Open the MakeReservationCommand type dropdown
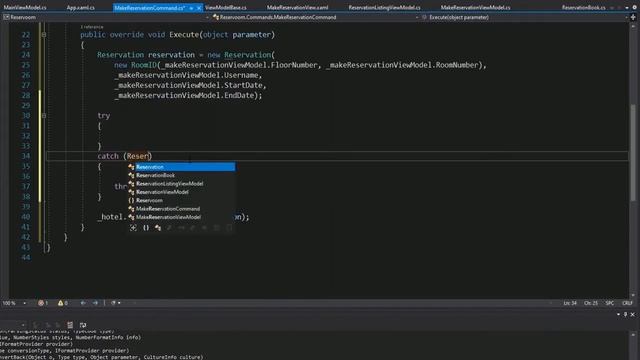Viewport: 640px width, 360px height. pos(417,18)
